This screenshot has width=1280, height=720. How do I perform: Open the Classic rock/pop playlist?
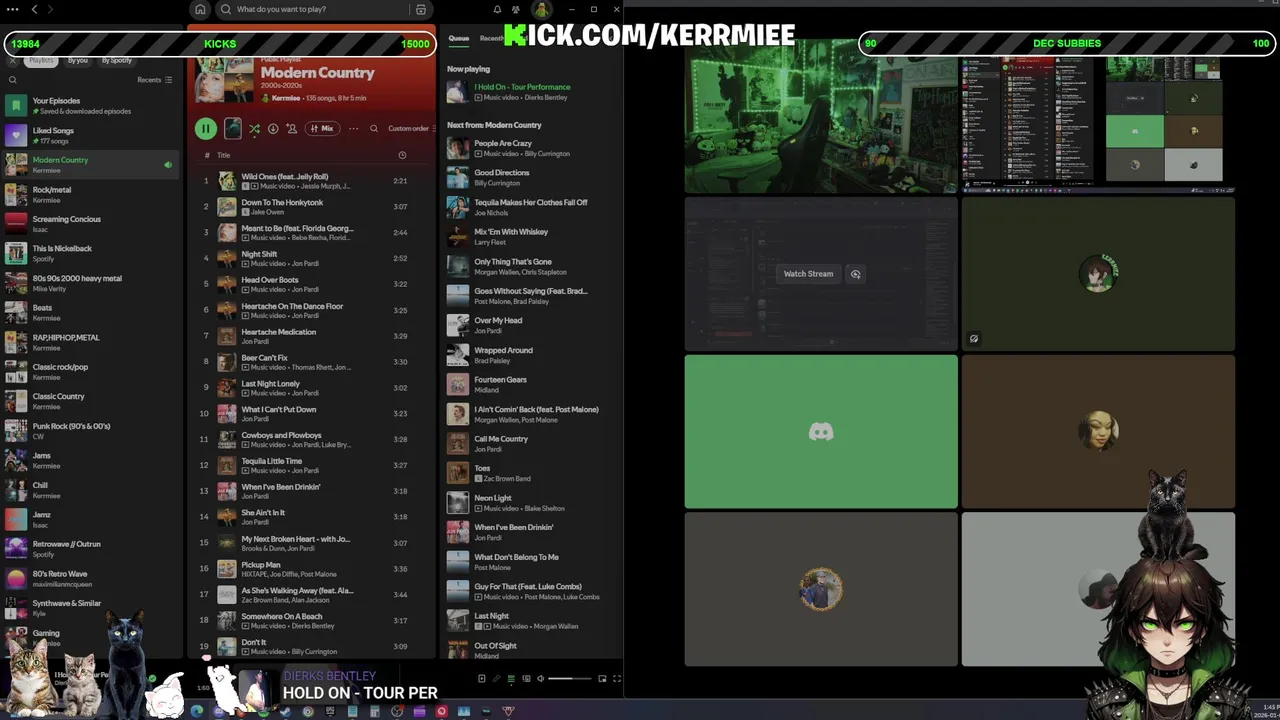[x=91, y=371]
